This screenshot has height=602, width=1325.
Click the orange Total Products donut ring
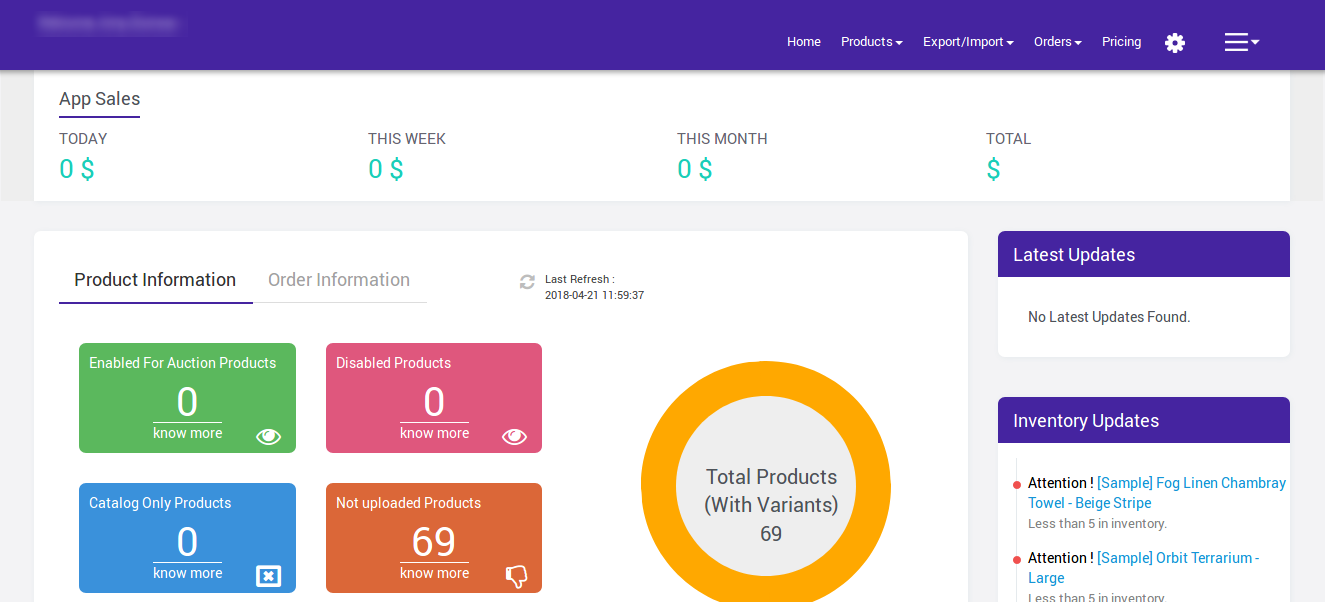[765, 376]
